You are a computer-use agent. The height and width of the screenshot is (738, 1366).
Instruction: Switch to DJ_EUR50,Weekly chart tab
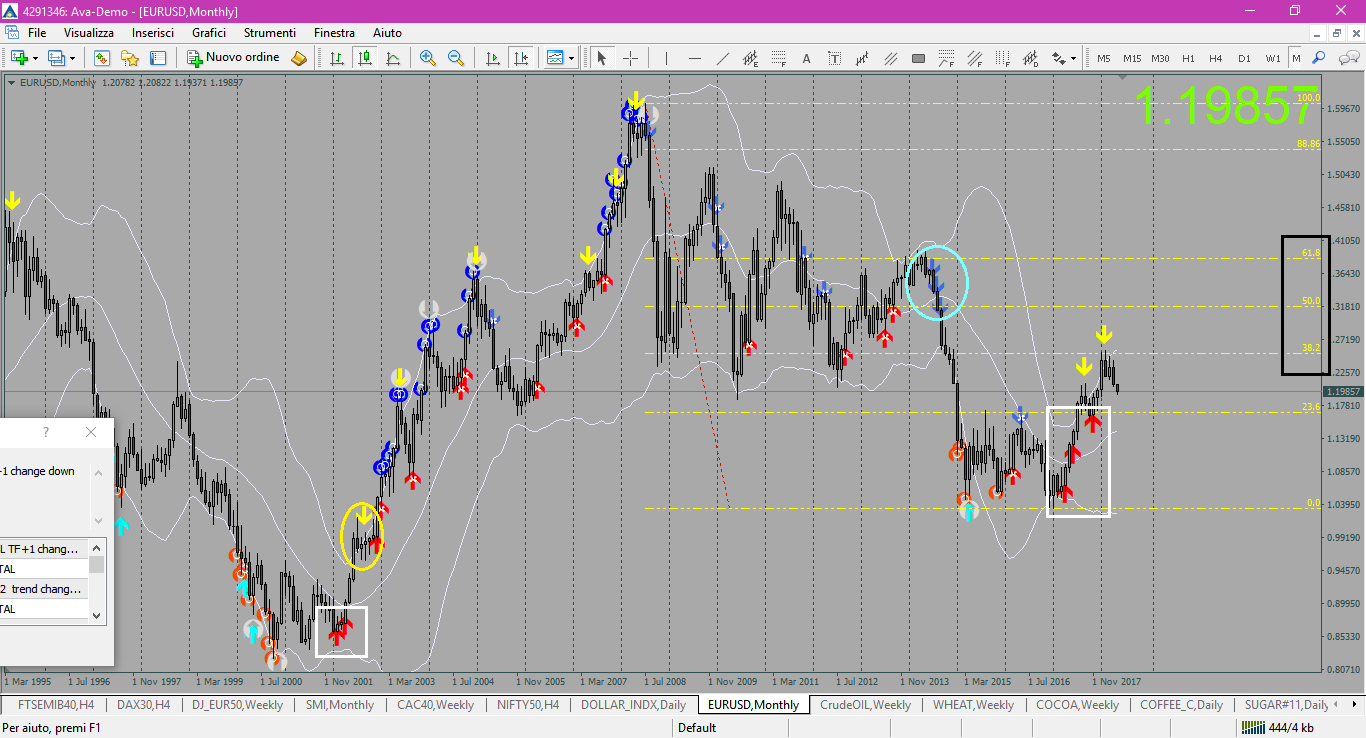tap(238, 705)
